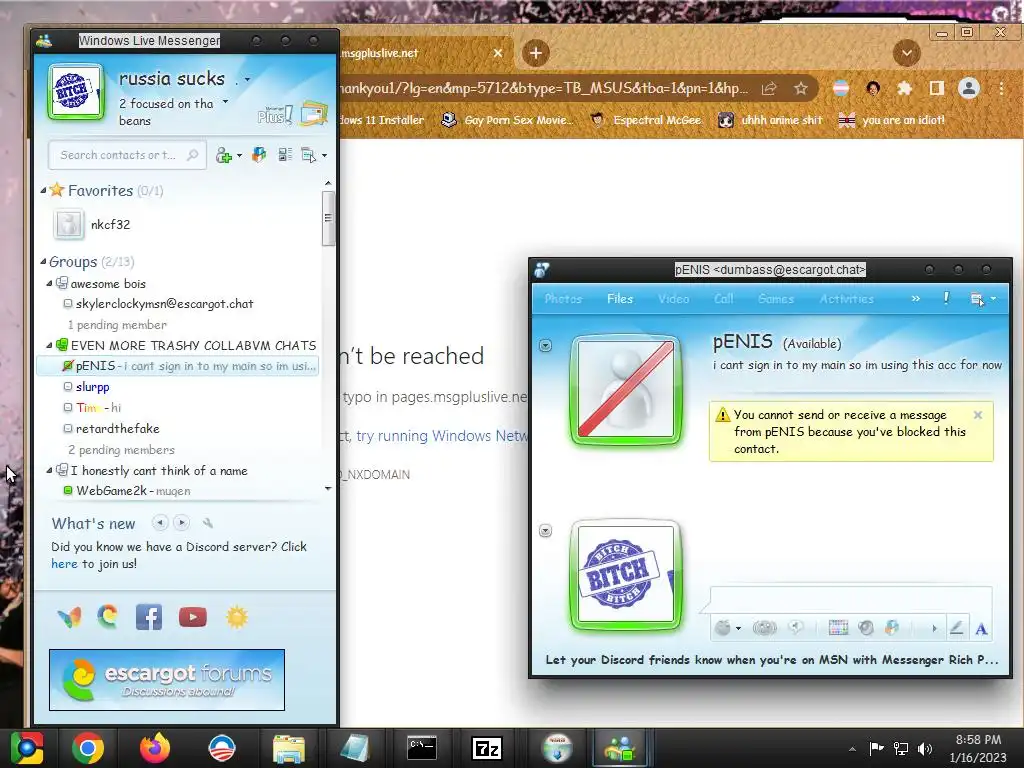Open Activities in chat window
The image size is (1024, 768).
coord(846,298)
